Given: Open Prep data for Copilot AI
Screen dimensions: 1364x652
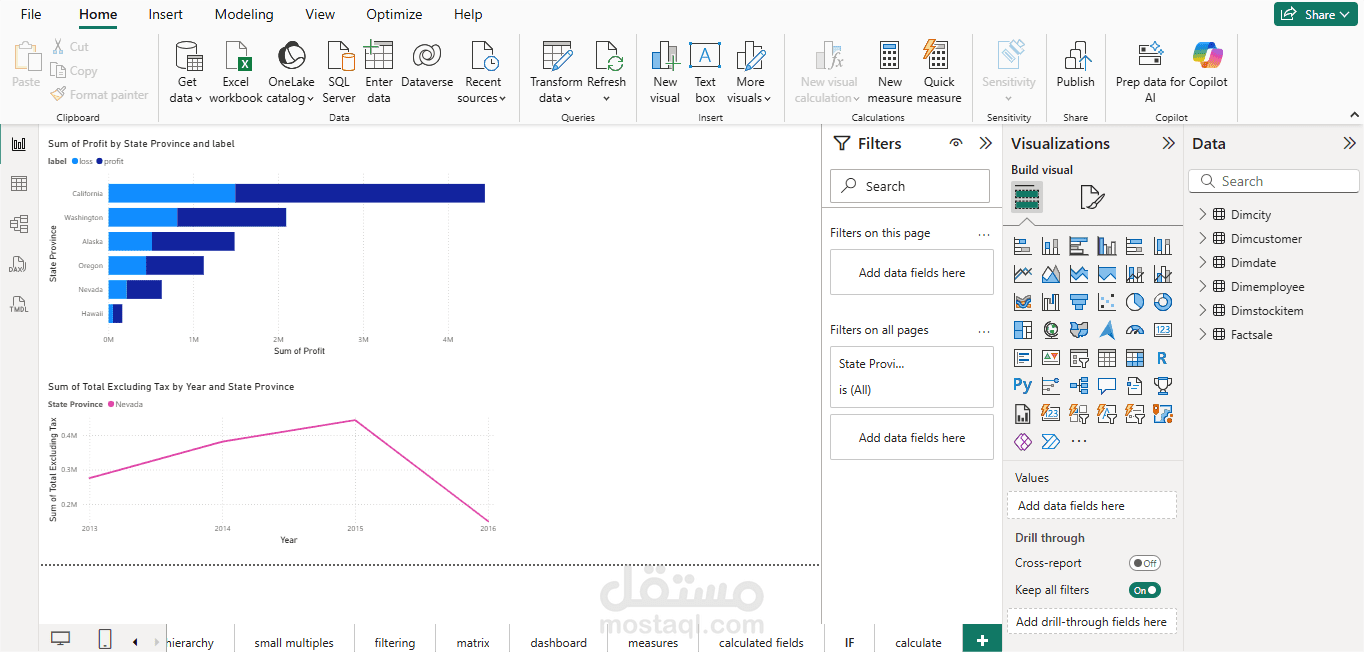Looking at the screenshot, I should (x=1150, y=73).
